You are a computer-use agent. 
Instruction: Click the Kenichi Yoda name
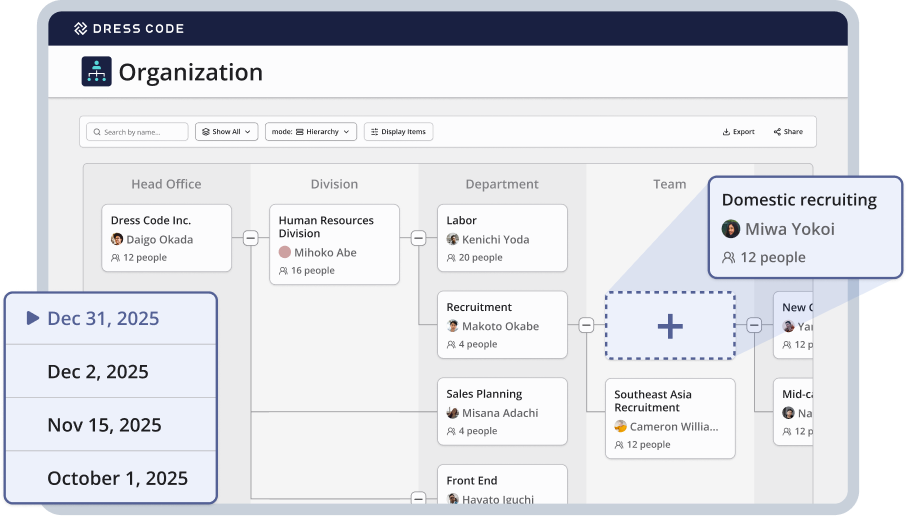click(x=496, y=239)
